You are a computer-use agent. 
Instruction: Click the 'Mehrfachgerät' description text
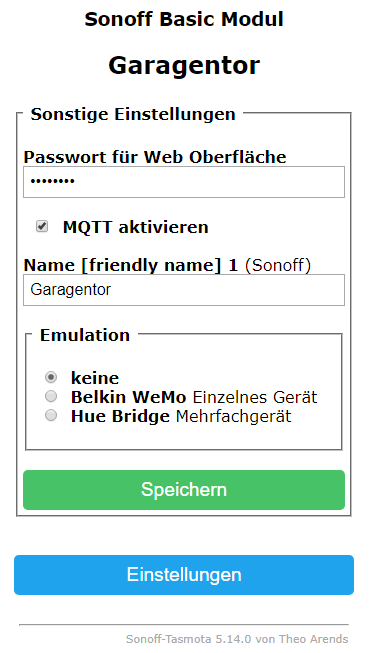233,417
